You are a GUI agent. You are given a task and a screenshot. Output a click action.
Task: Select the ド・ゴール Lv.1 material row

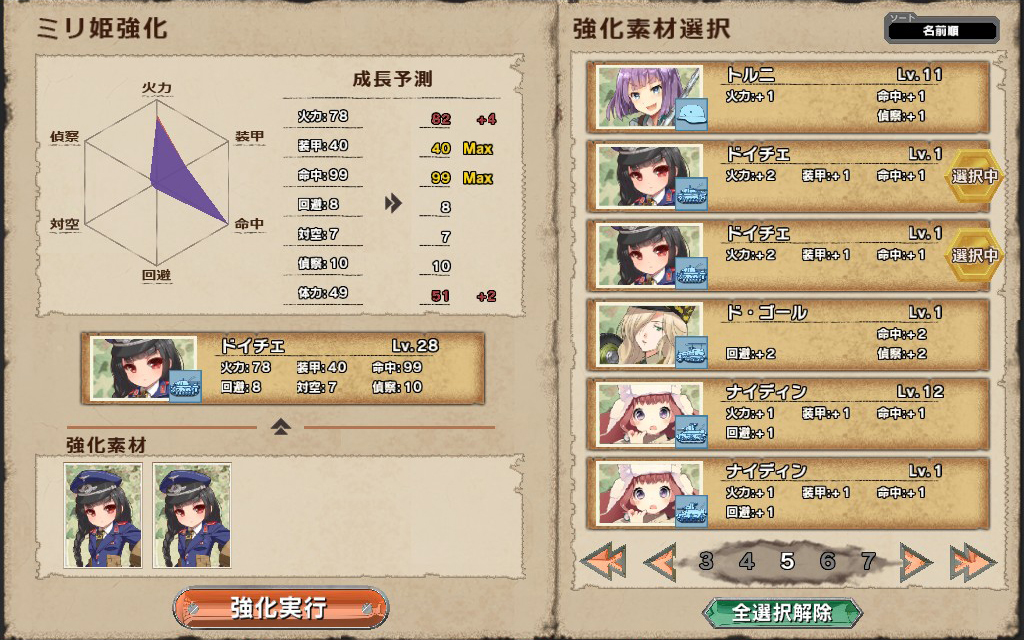pos(788,334)
